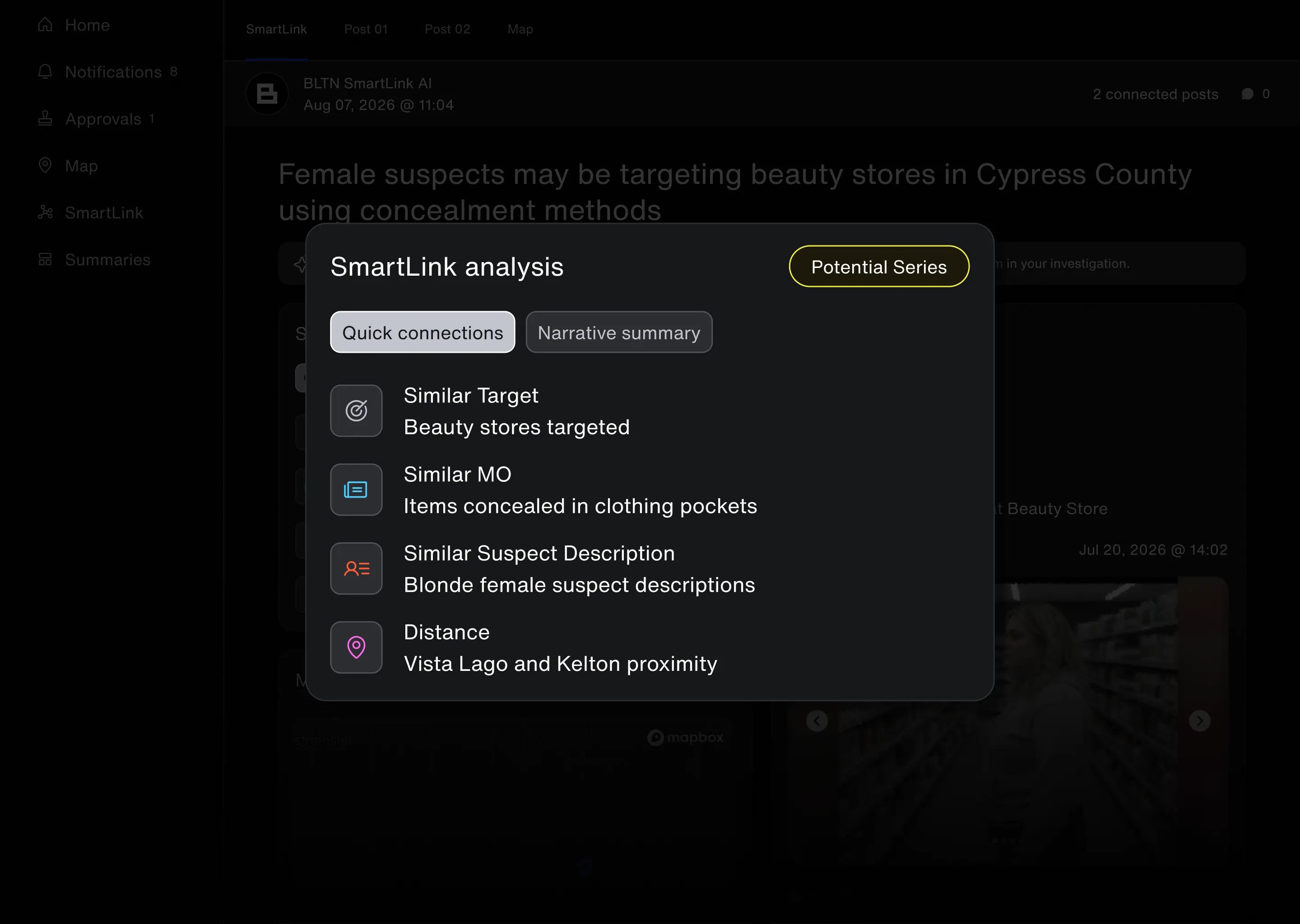
Task: Click the mapbox logo on the map
Action: coord(685,737)
